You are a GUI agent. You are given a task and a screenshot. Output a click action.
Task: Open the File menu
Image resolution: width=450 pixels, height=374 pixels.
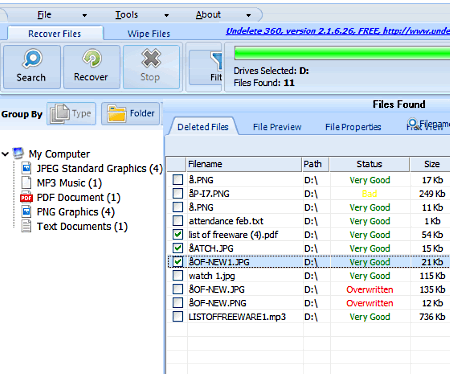tap(44, 15)
